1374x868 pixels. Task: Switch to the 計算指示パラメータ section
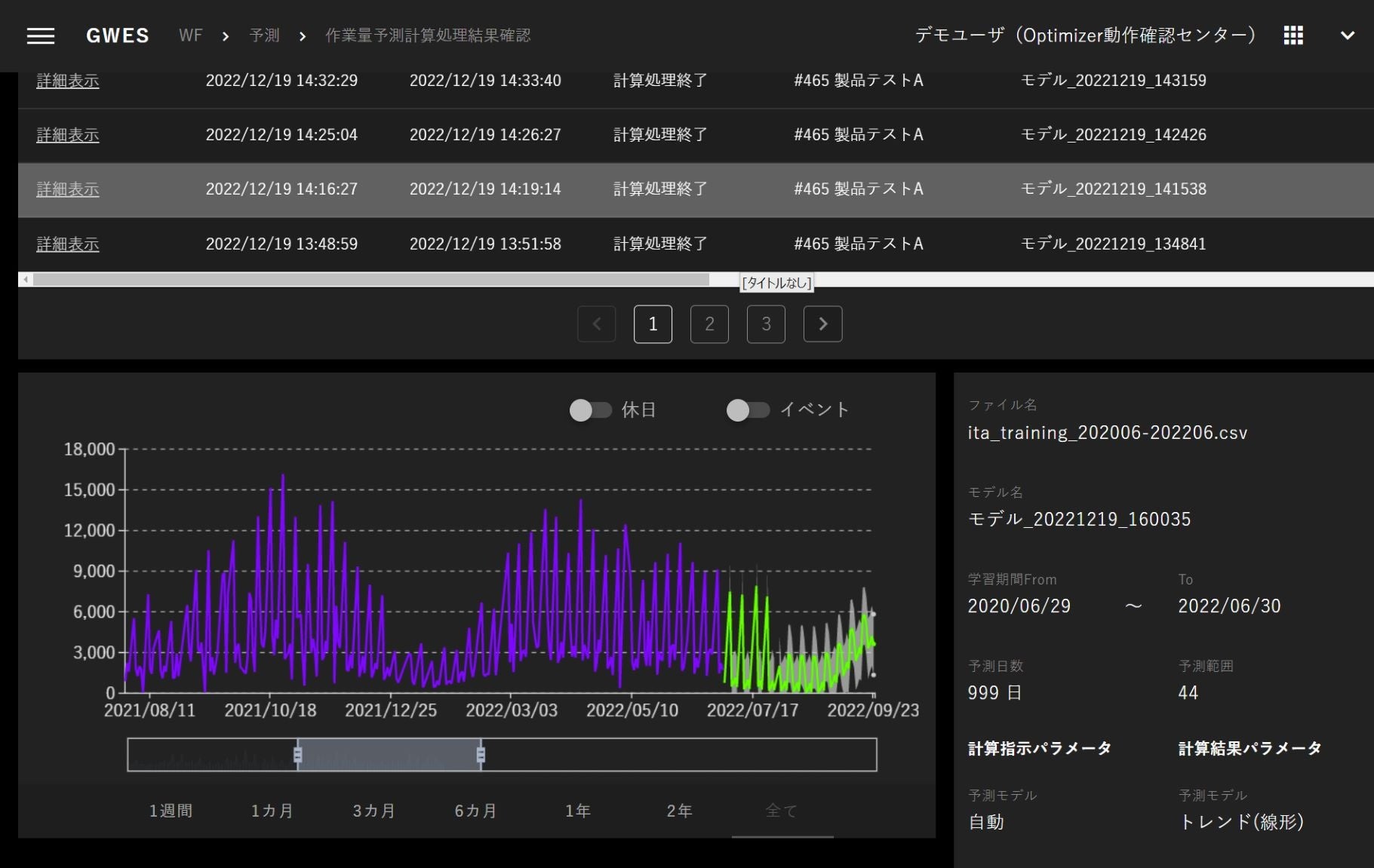coord(1040,748)
